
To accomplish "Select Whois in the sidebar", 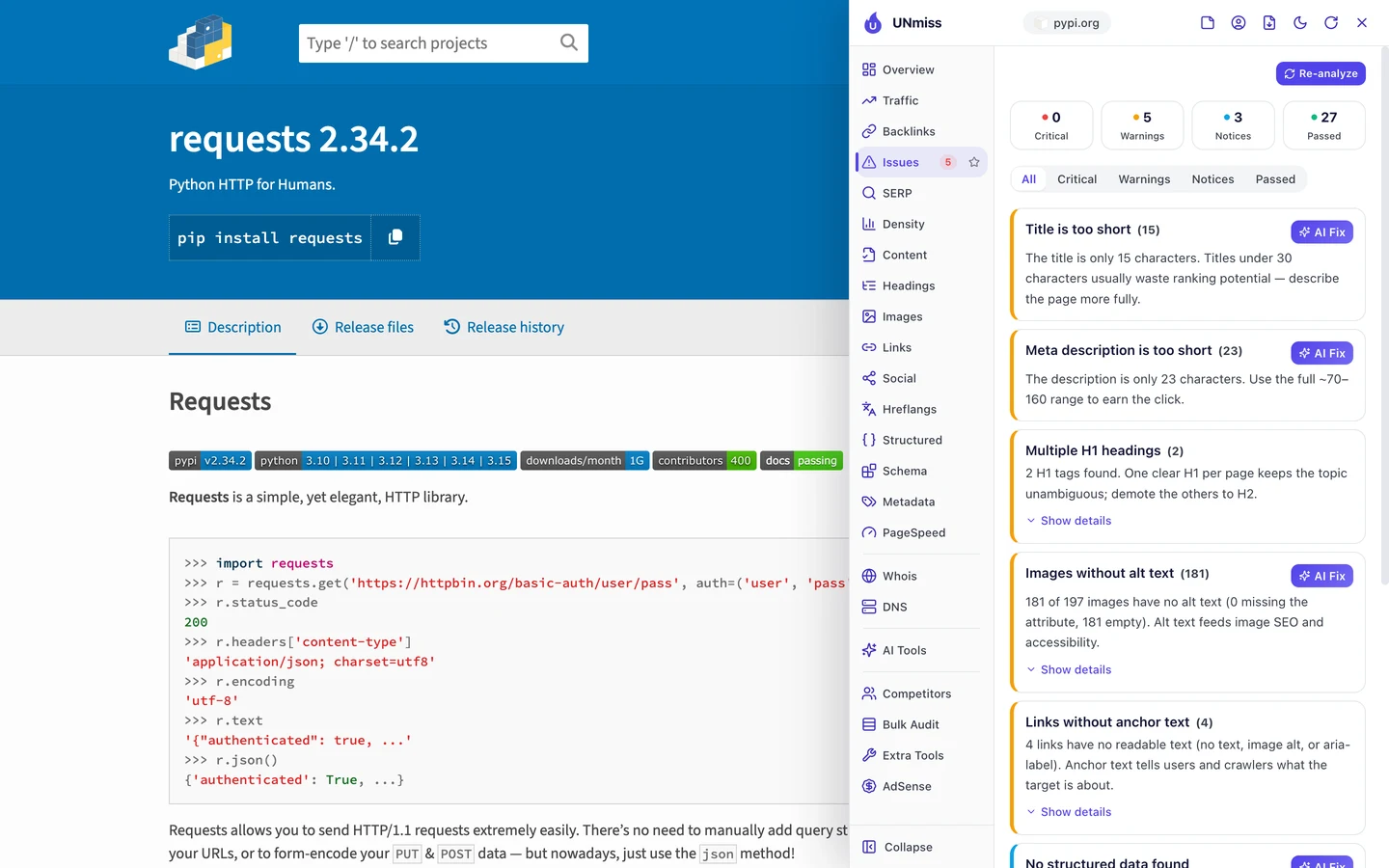I will [921, 576].
